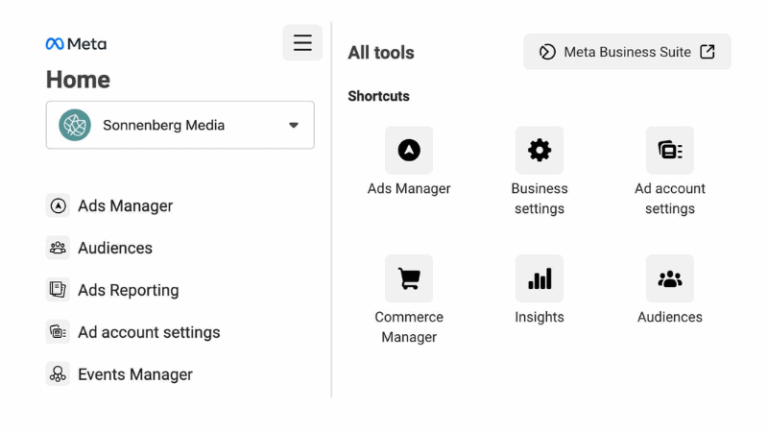Click the Sonnenberg Media avatar icon
Image resolution: width=768 pixels, height=432 pixels.
click(74, 125)
